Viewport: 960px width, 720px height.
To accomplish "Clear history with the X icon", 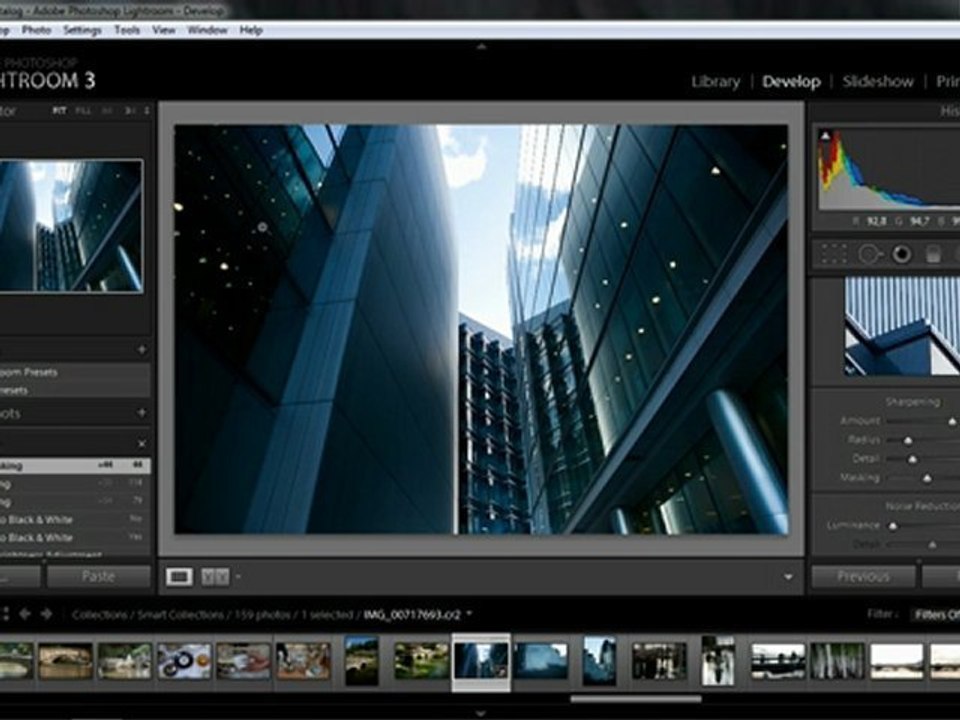I will pyautogui.click(x=141, y=443).
